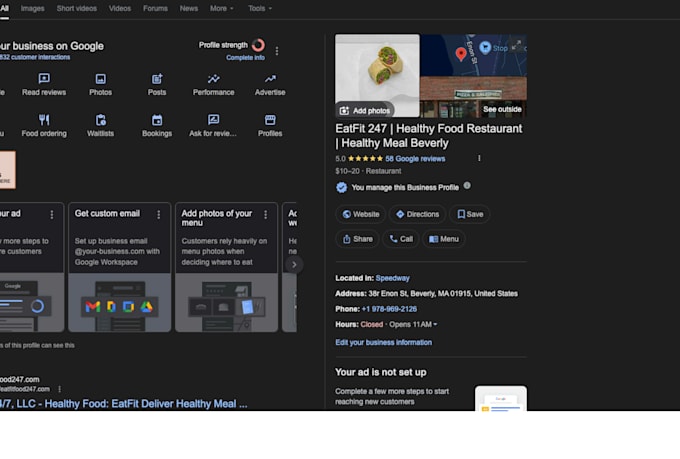This screenshot has height=459, width=680.
Task: Click the red map location pin
Action: tap(461, 54)
